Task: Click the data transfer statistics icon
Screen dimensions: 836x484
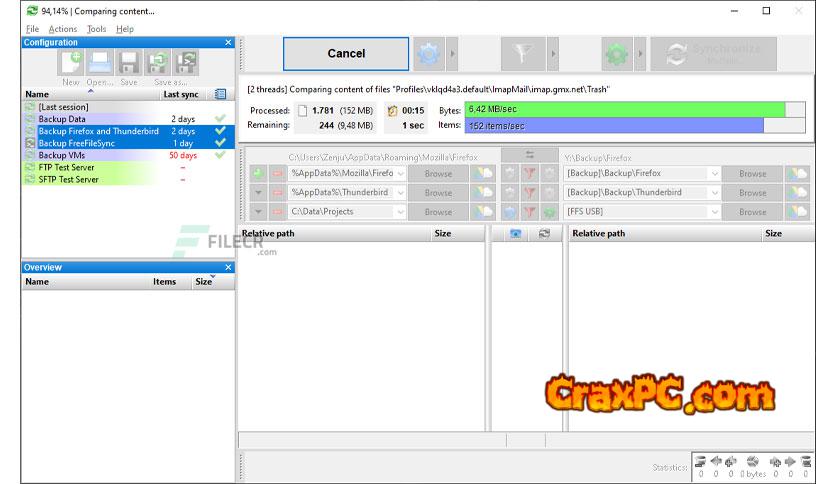Action: coord(753,461)
